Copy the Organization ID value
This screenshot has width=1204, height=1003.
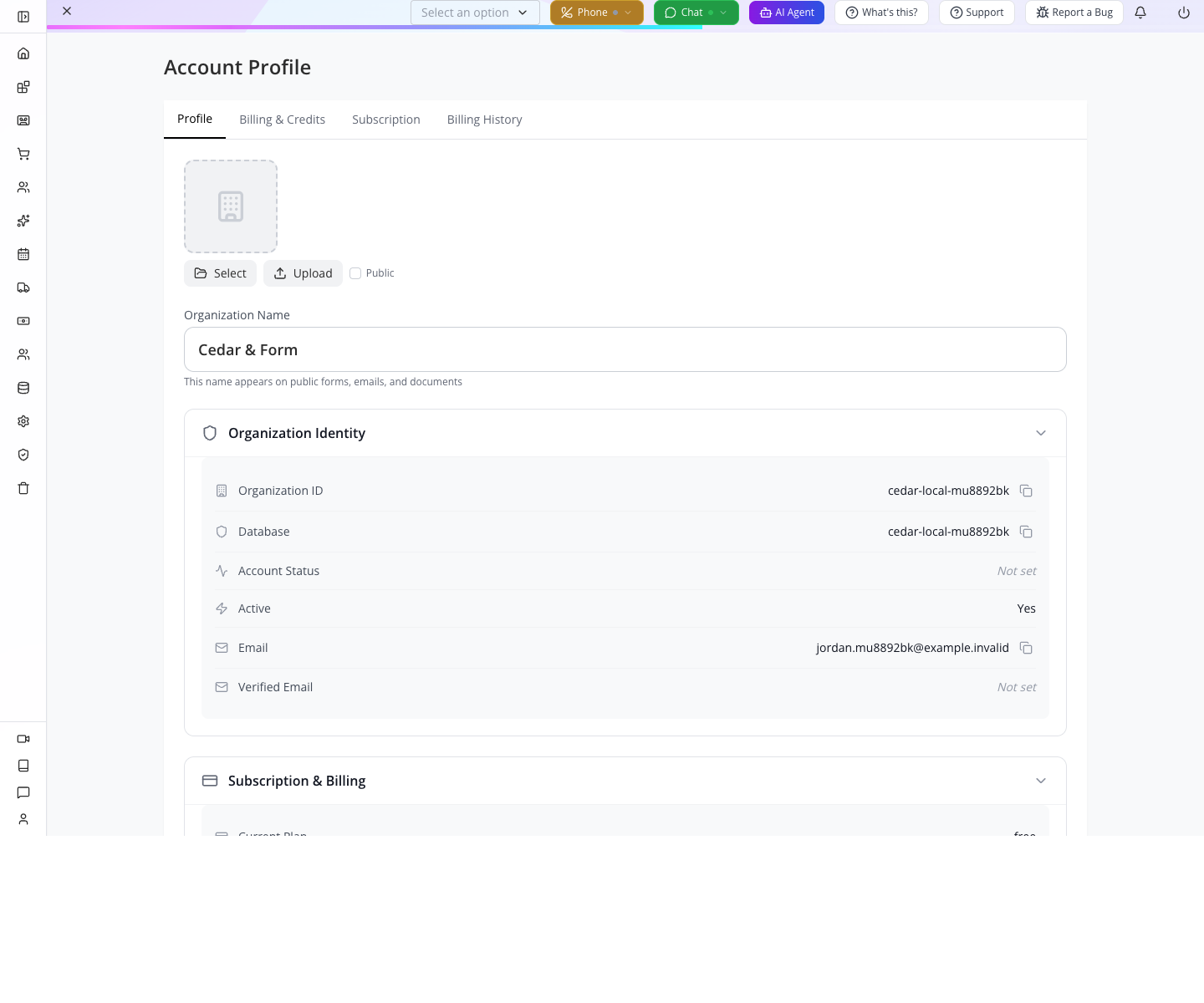(1026, 491)
